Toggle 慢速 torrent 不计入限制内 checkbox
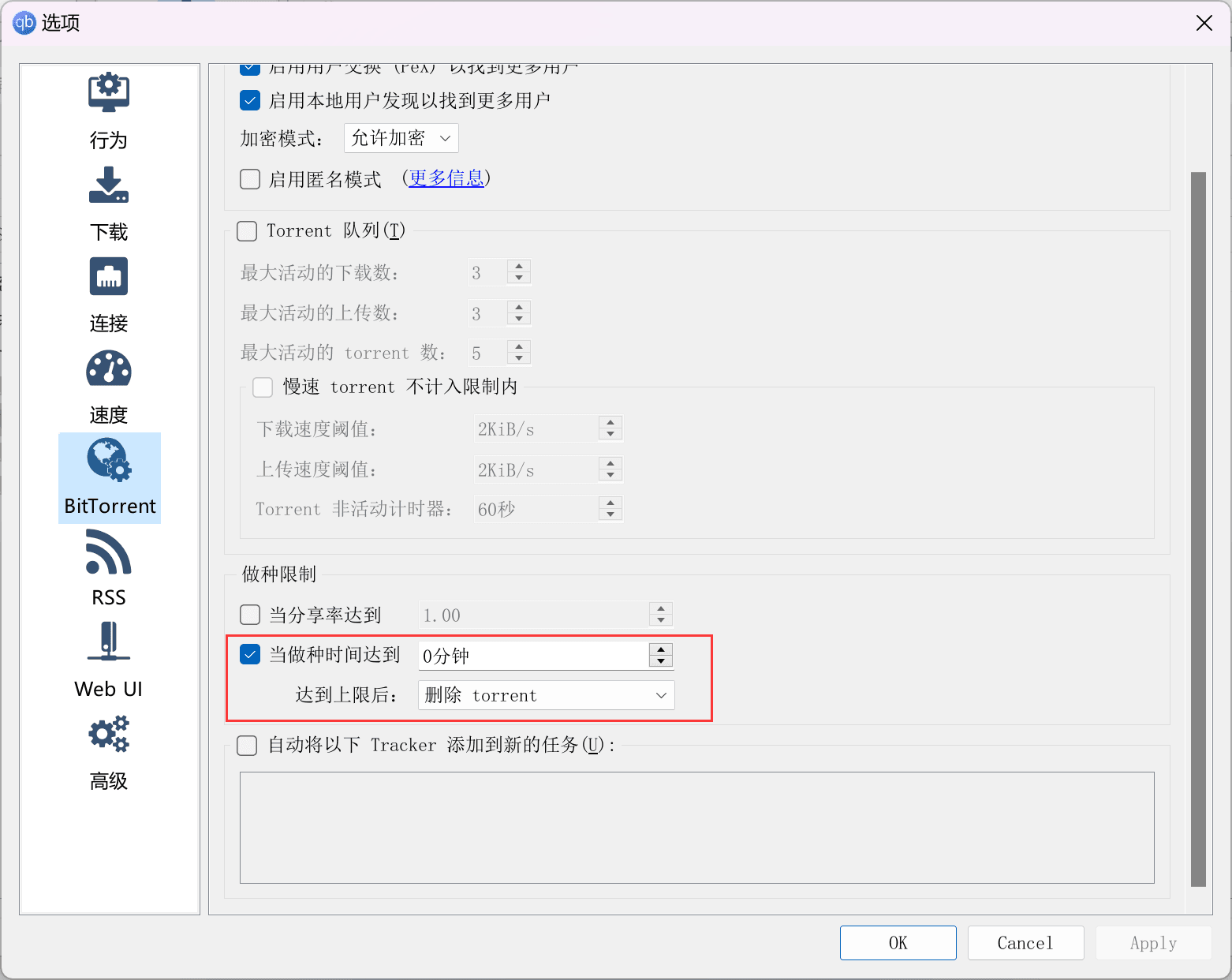The height and width of the screenshot is (980, 1232). (263, 387)
